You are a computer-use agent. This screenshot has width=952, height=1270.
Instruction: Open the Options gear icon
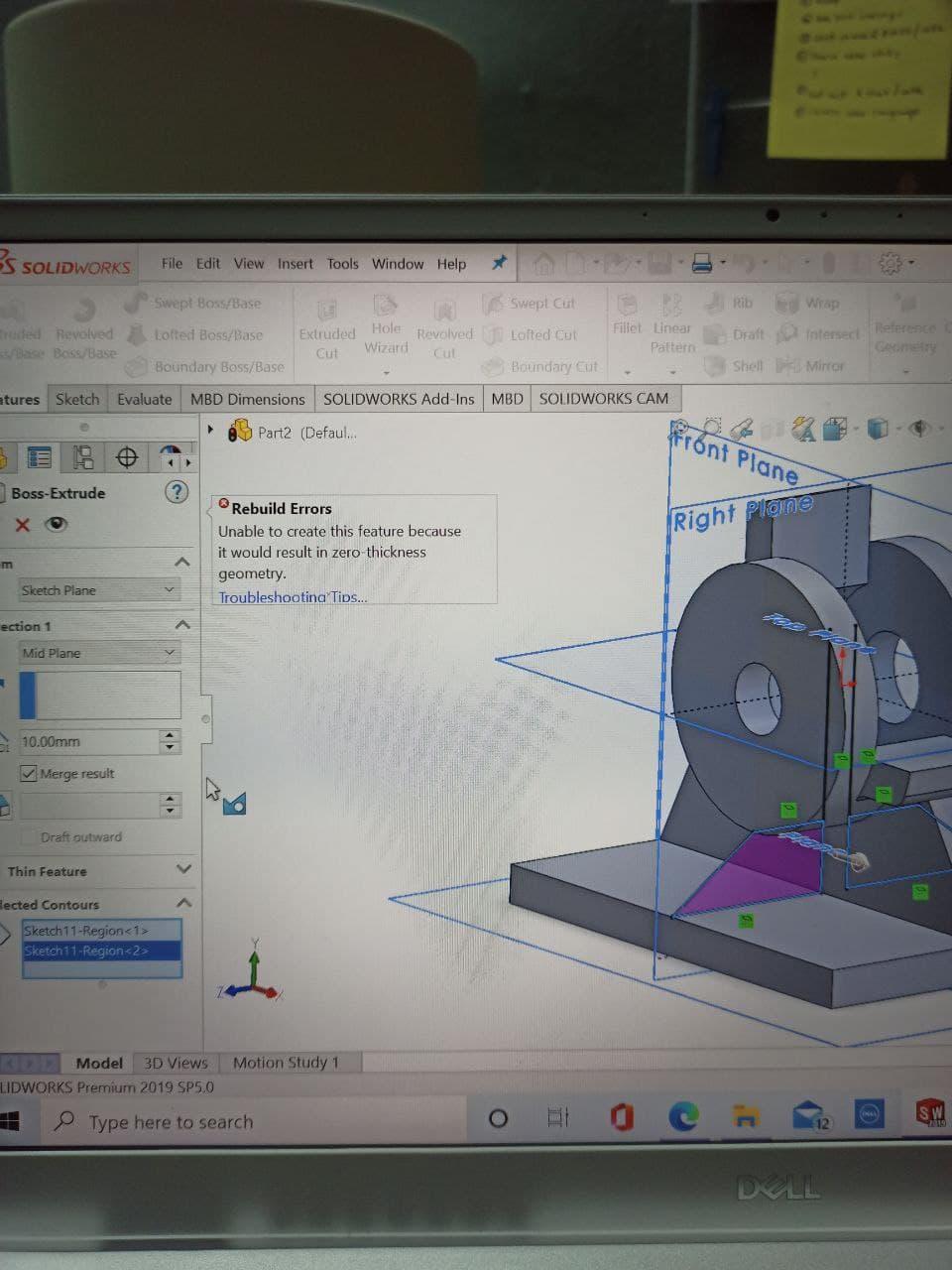tap(891, 263)
